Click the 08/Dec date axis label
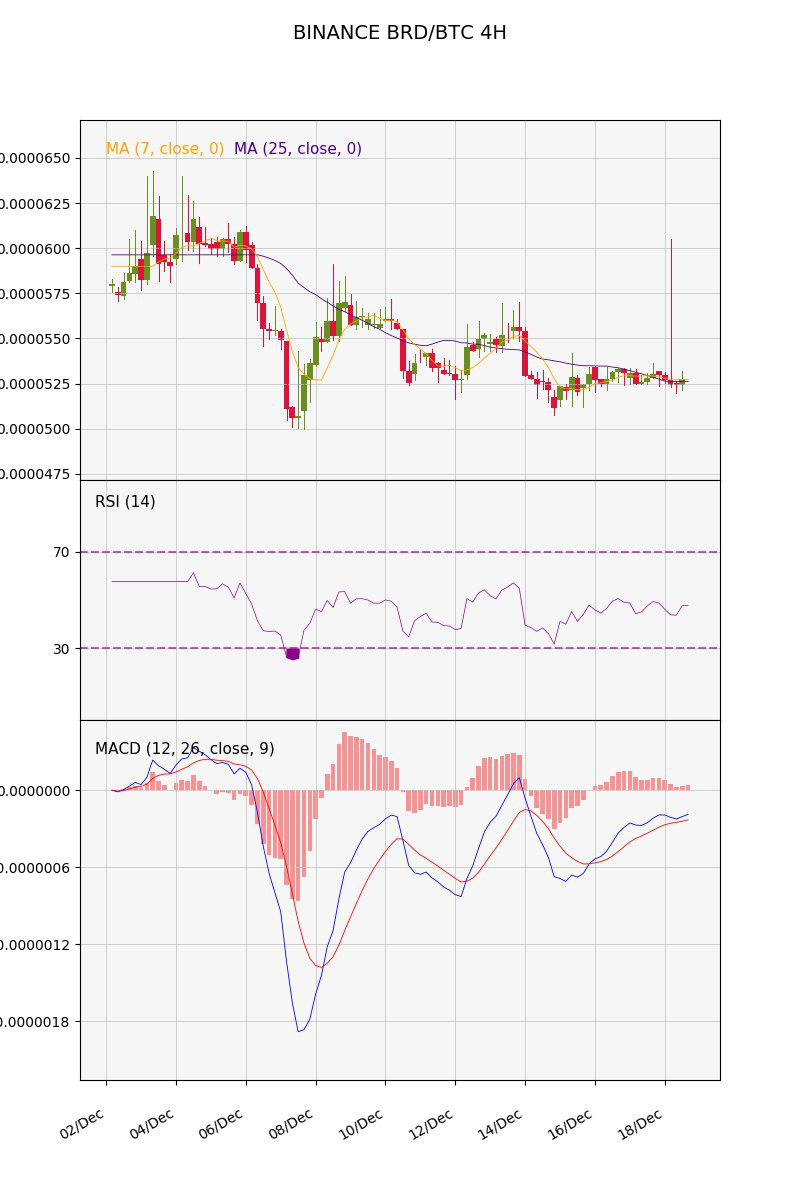 click(x=292, y=1124)
